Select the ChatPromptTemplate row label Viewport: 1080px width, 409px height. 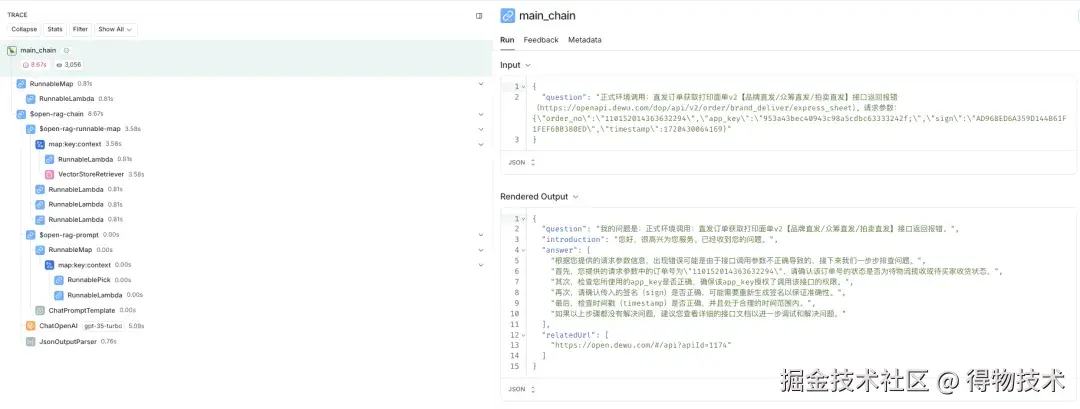[x=82, y=311]
